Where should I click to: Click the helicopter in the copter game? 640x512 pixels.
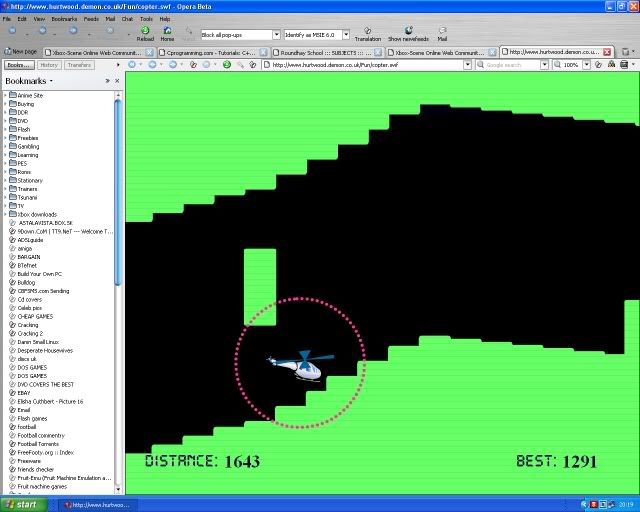tap(301, 365)
